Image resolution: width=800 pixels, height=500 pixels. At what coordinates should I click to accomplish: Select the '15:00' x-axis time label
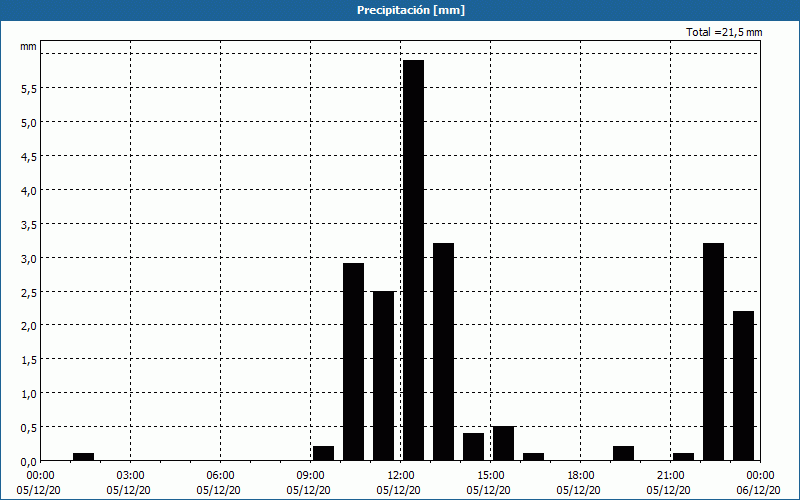490,476
